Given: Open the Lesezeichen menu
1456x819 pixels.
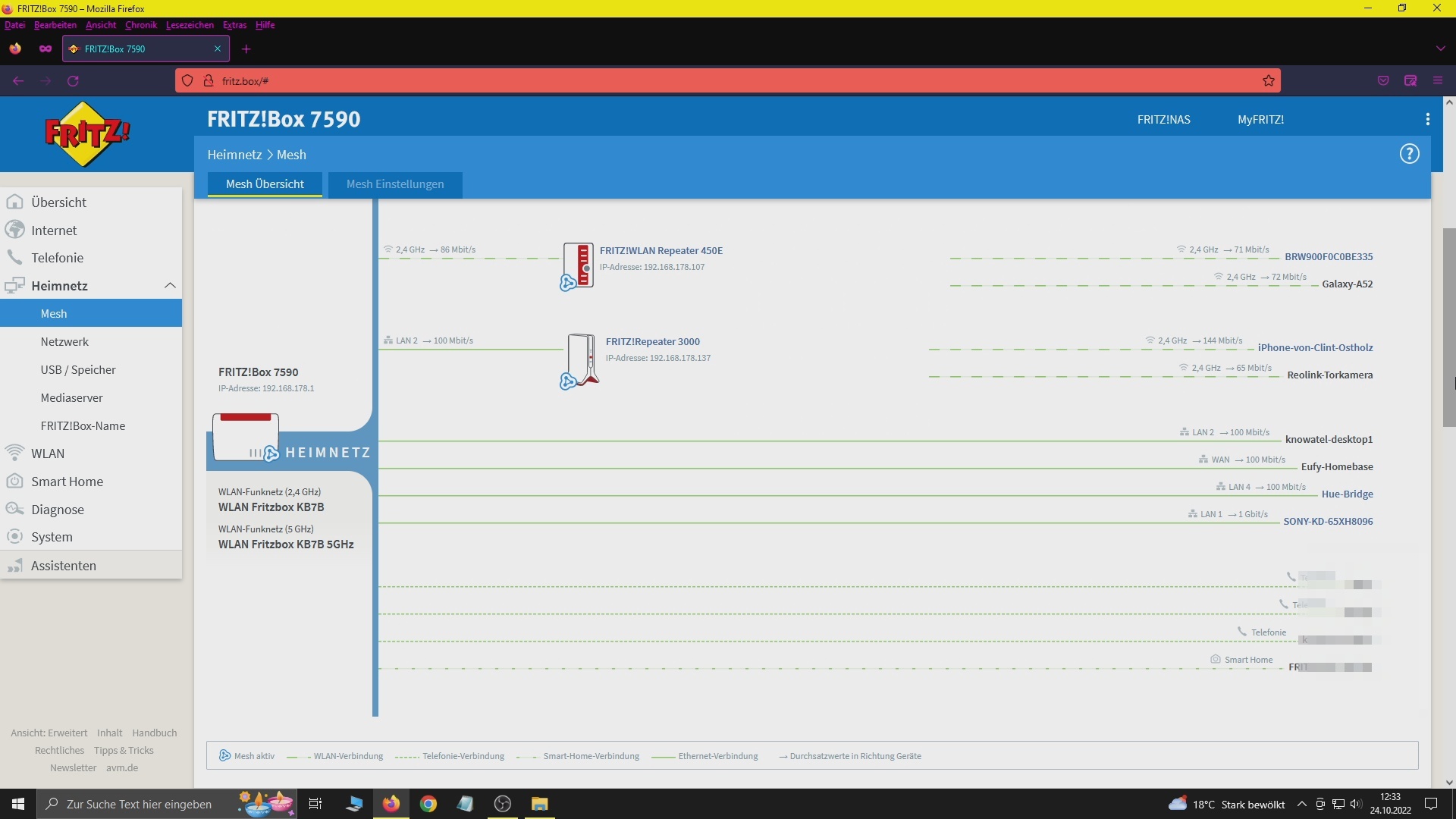Looking at the screenshot, I should tap(190, 25).
